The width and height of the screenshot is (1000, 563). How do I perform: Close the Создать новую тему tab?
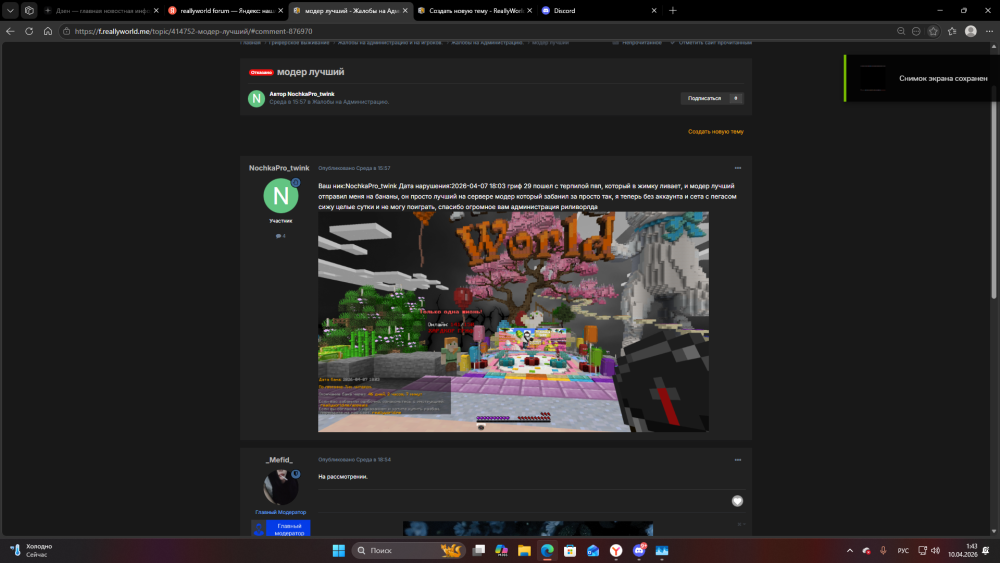tap(529, 11)
